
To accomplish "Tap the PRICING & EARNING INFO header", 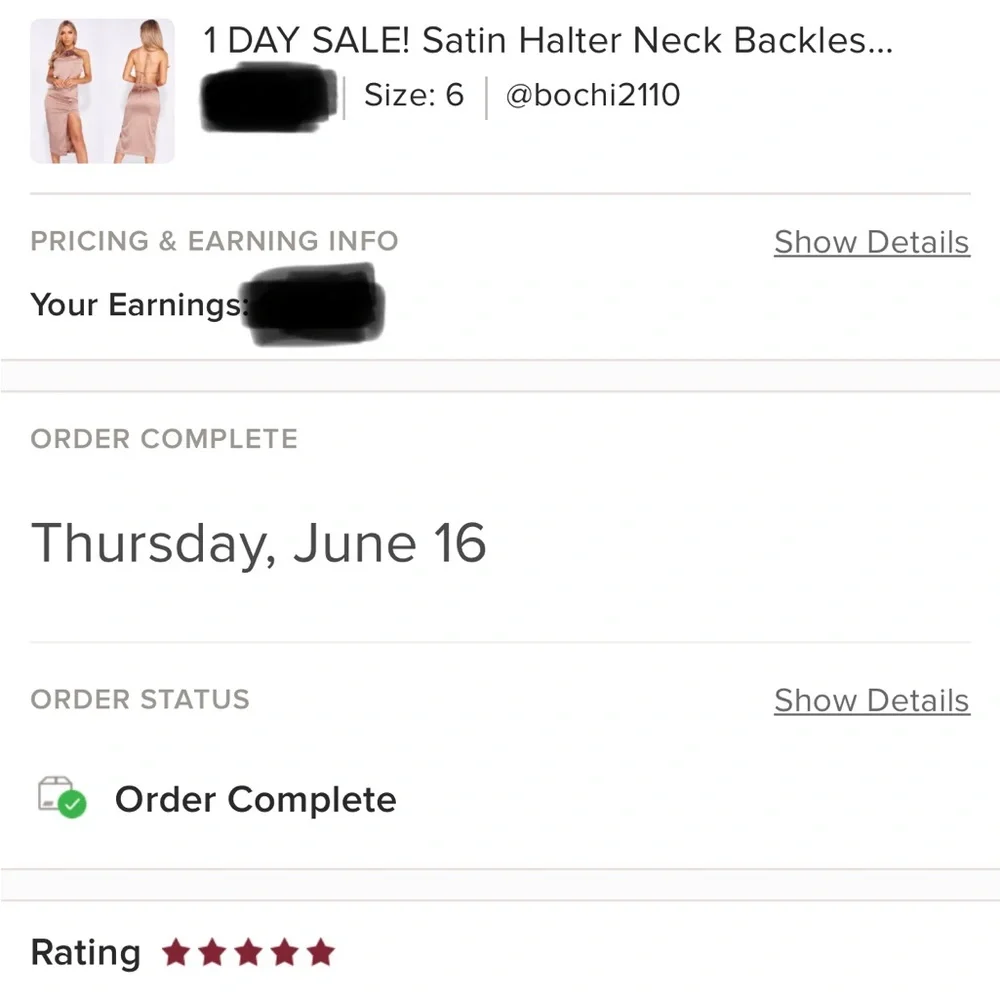I will (214, 241).
